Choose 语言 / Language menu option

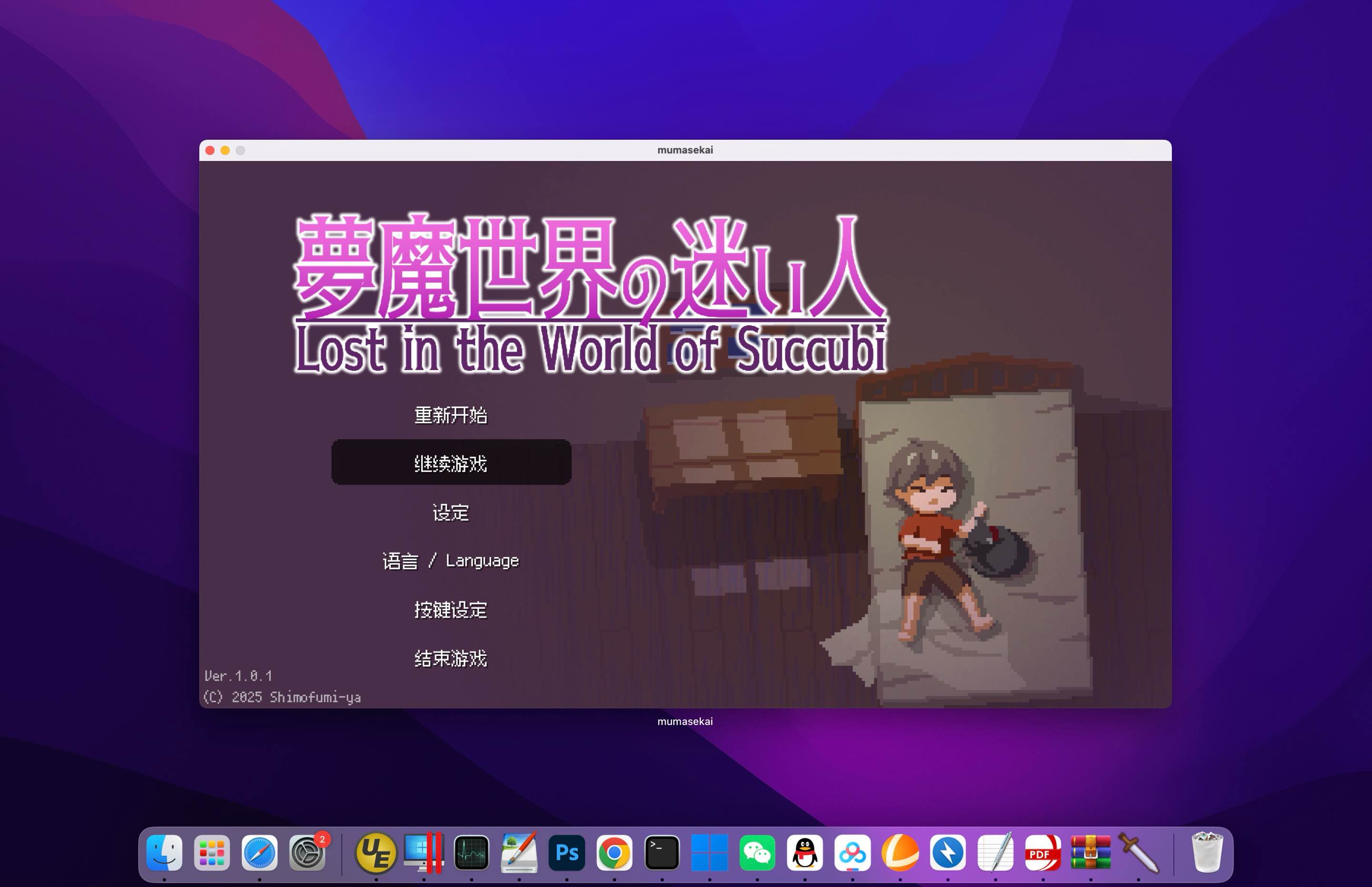click(450, 560)
